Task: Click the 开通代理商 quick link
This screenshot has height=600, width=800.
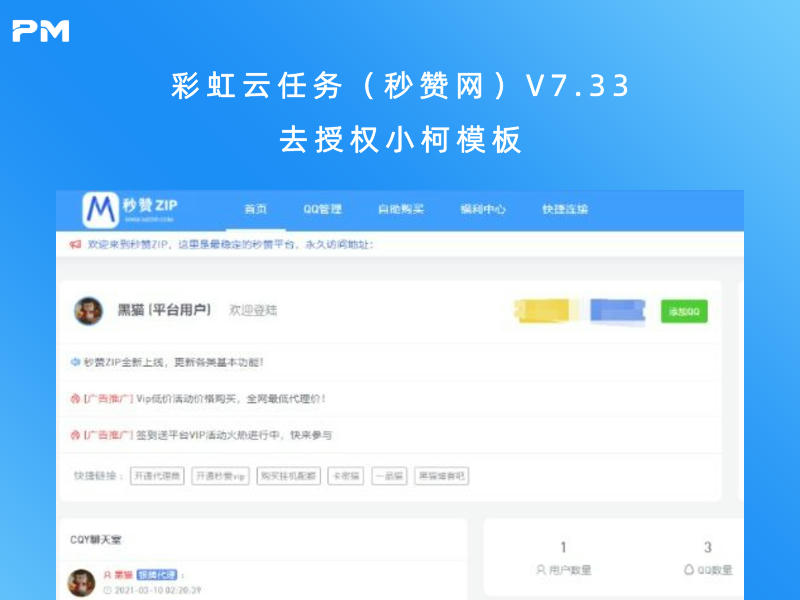Action: pos(158,476)
